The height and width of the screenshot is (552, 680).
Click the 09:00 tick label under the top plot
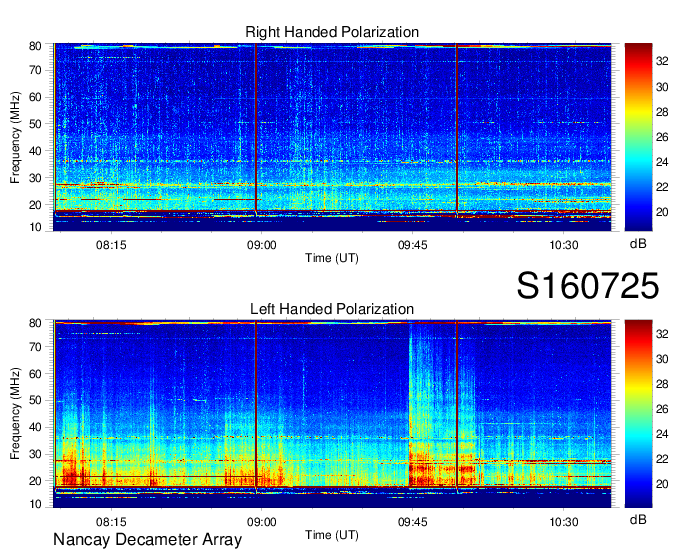[x=262, y=245]
